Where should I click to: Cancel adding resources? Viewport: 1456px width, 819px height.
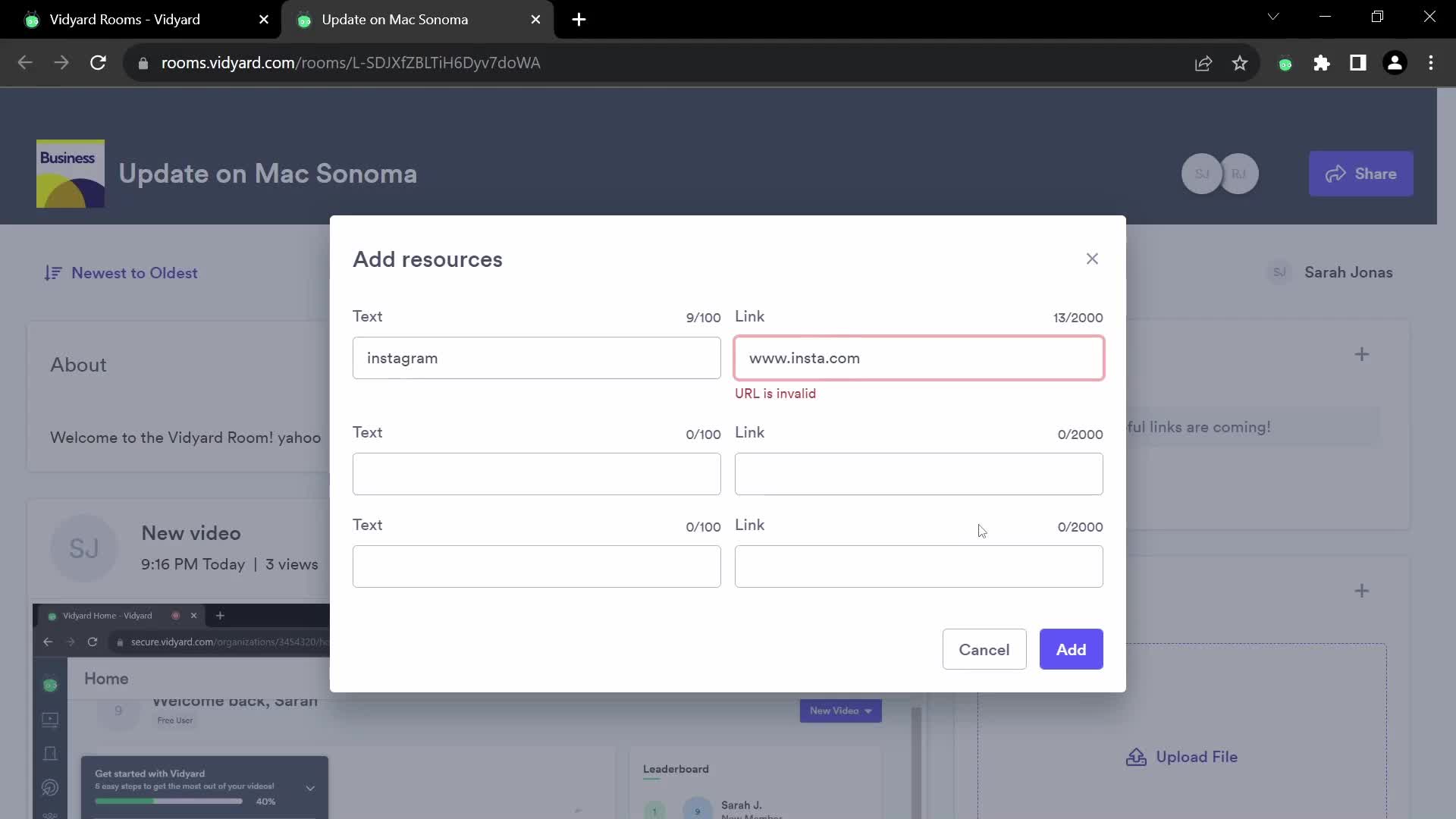pos(984,650)
